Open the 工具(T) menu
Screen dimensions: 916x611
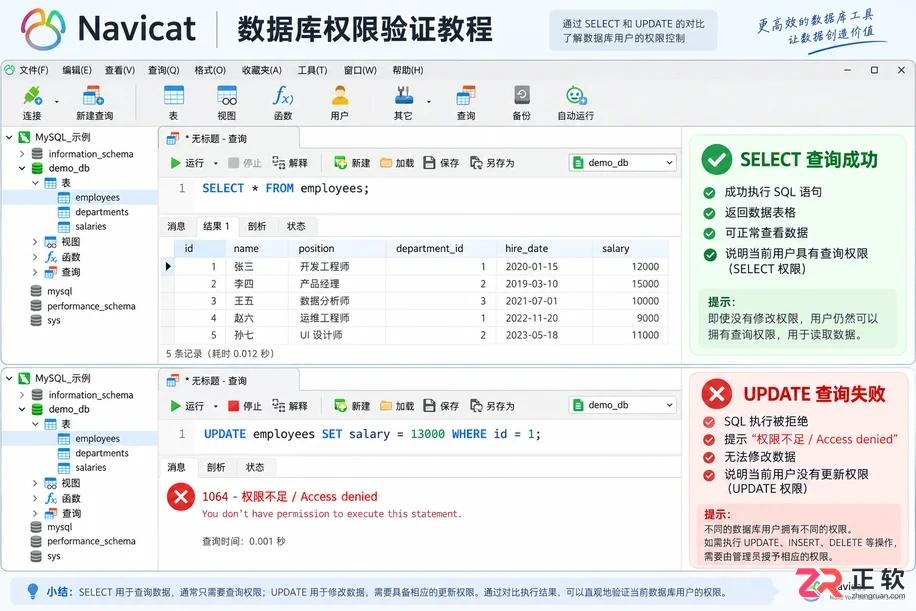[313, 70]
